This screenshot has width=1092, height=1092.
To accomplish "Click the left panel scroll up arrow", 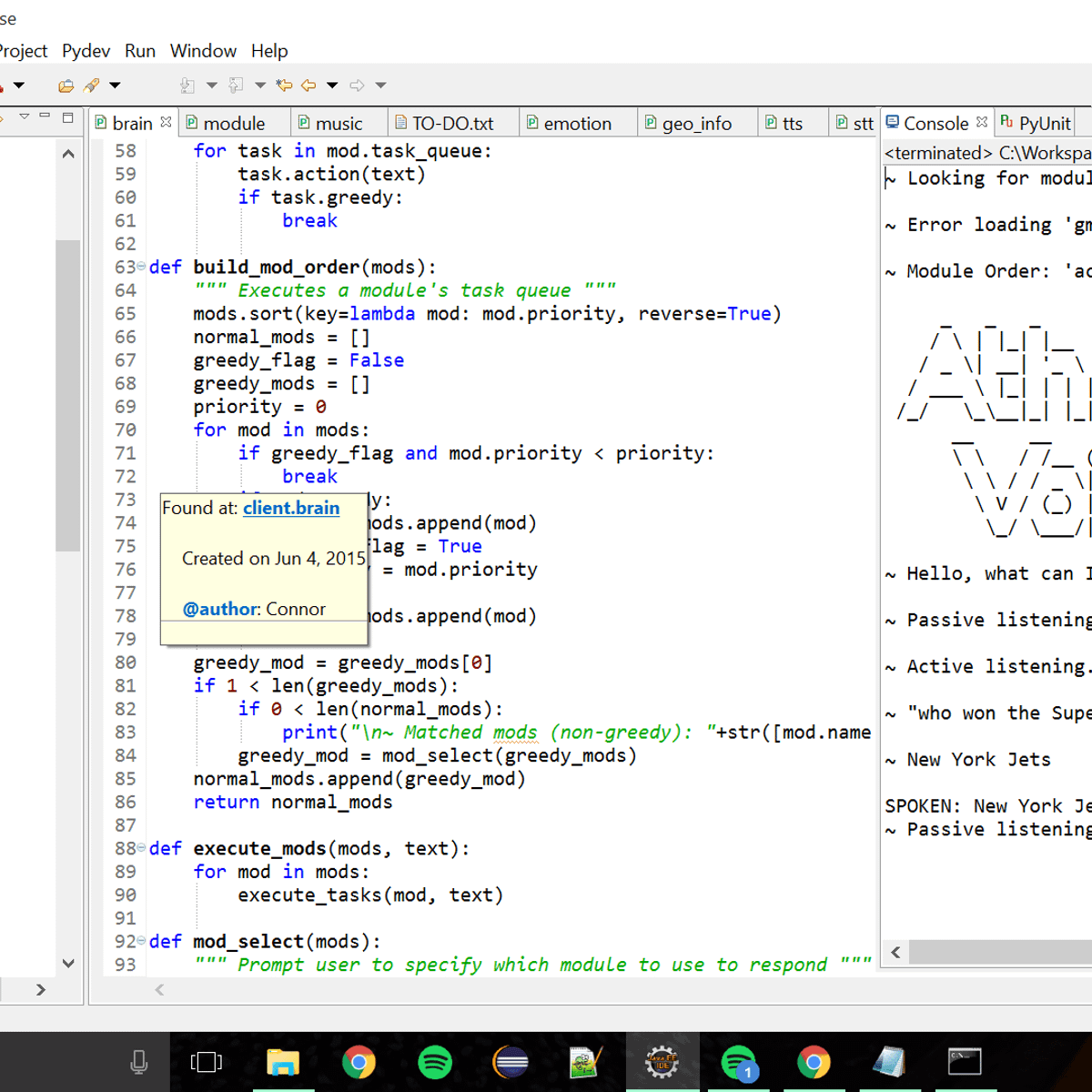I will click(68, 154).
